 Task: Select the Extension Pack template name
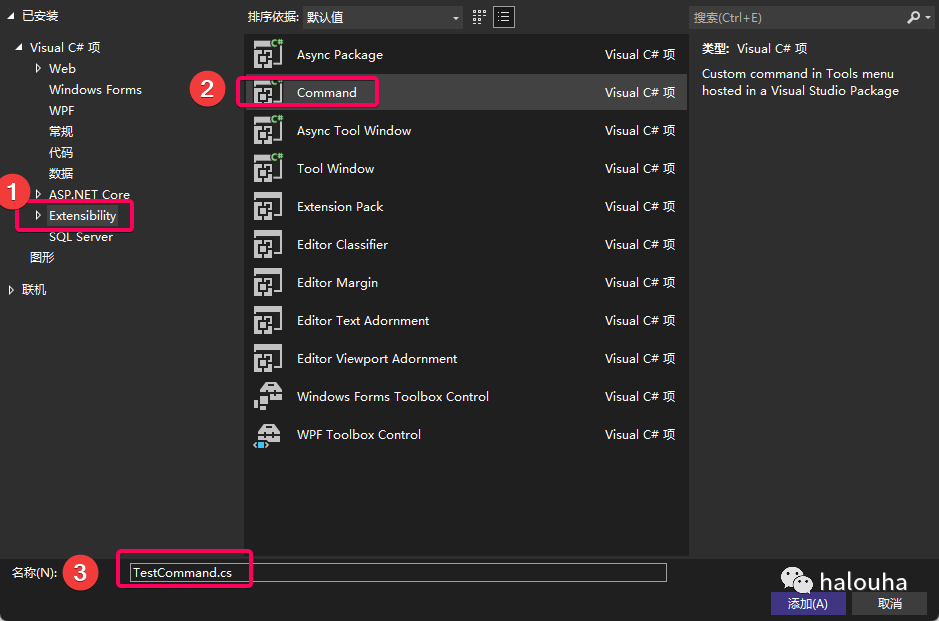(340, 207)
